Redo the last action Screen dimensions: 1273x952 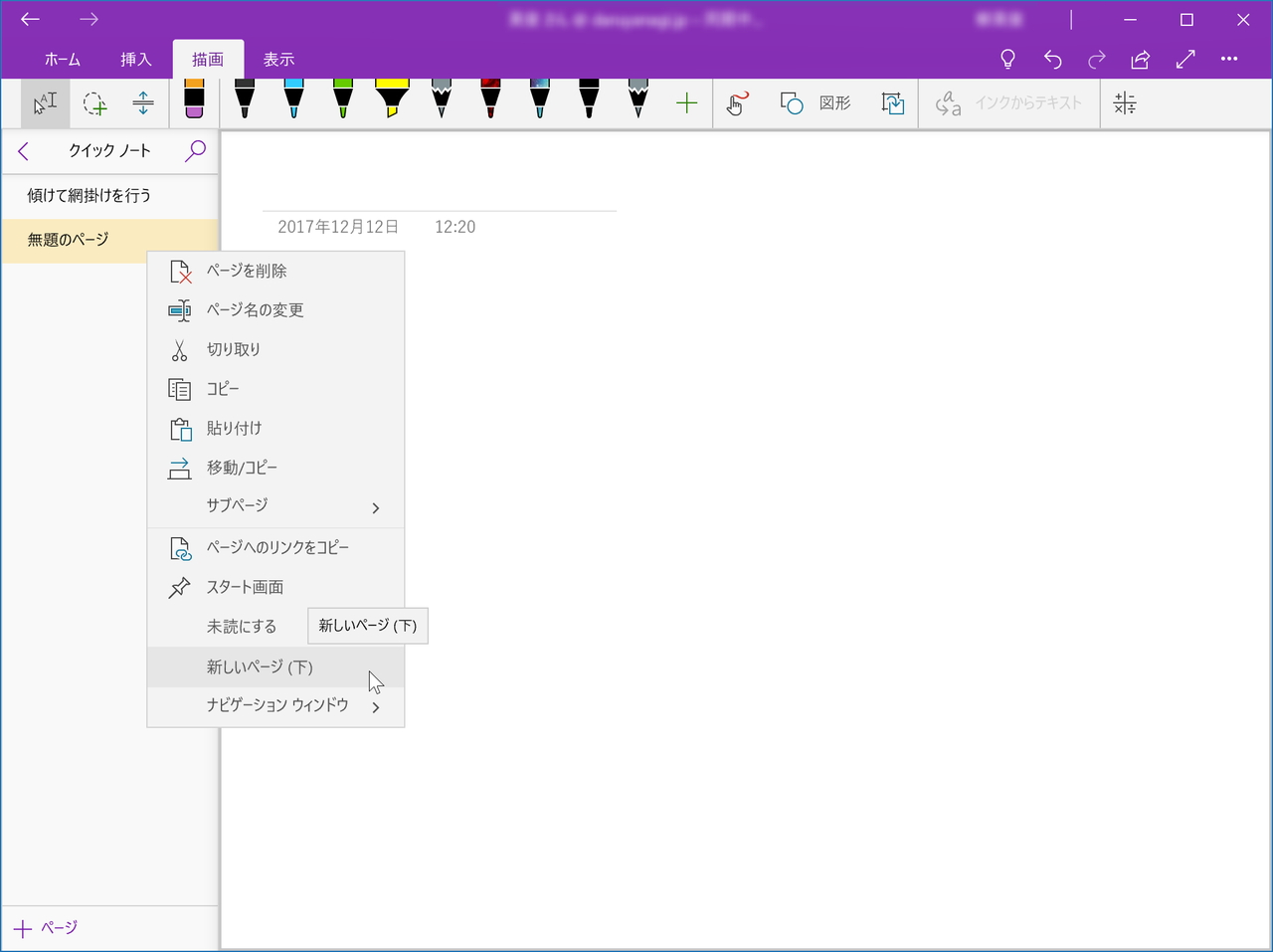tap(1097, 60)
